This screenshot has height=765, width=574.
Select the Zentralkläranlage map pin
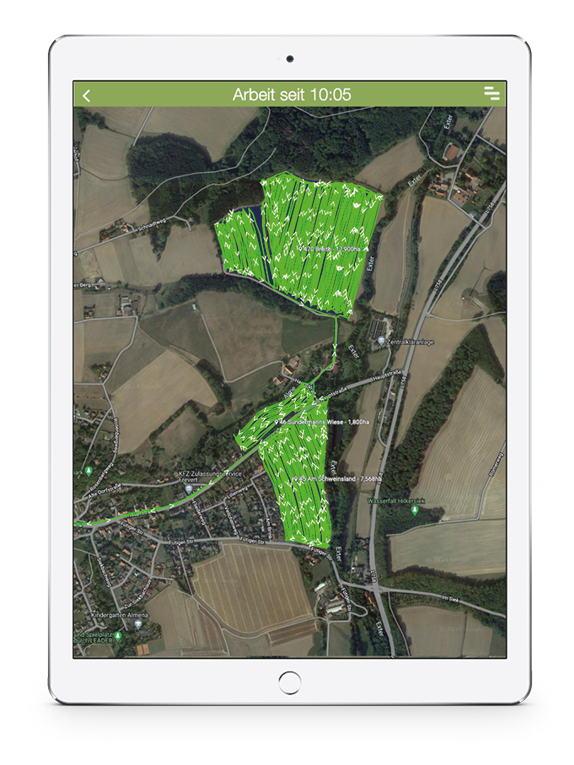click(x=381, y=341)
